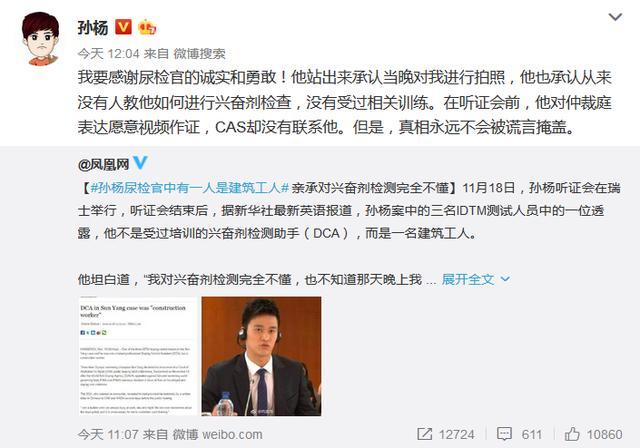The image size is (640, 448).
Task: Open comments via the speech bubble icon
Action: [x=504, y=434]
